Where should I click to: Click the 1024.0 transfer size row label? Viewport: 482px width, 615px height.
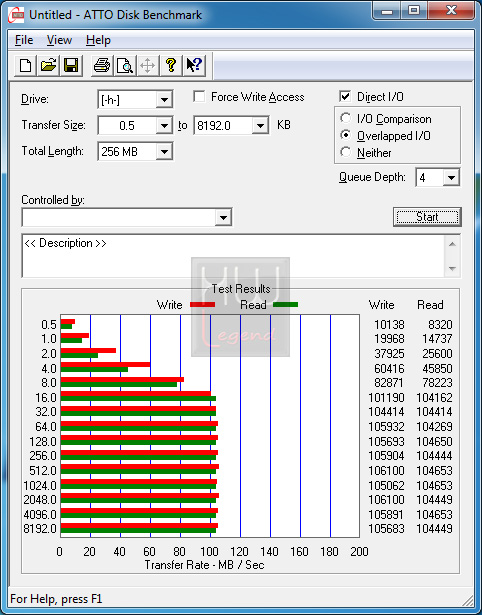pyautogui.click(x=40, y=486)
